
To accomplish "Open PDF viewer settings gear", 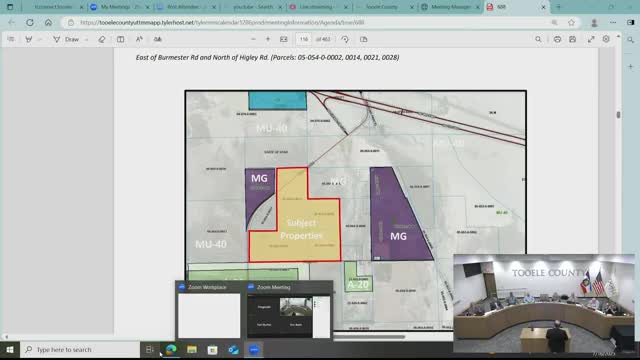I will pyautogui.click(x=606, y=39).
